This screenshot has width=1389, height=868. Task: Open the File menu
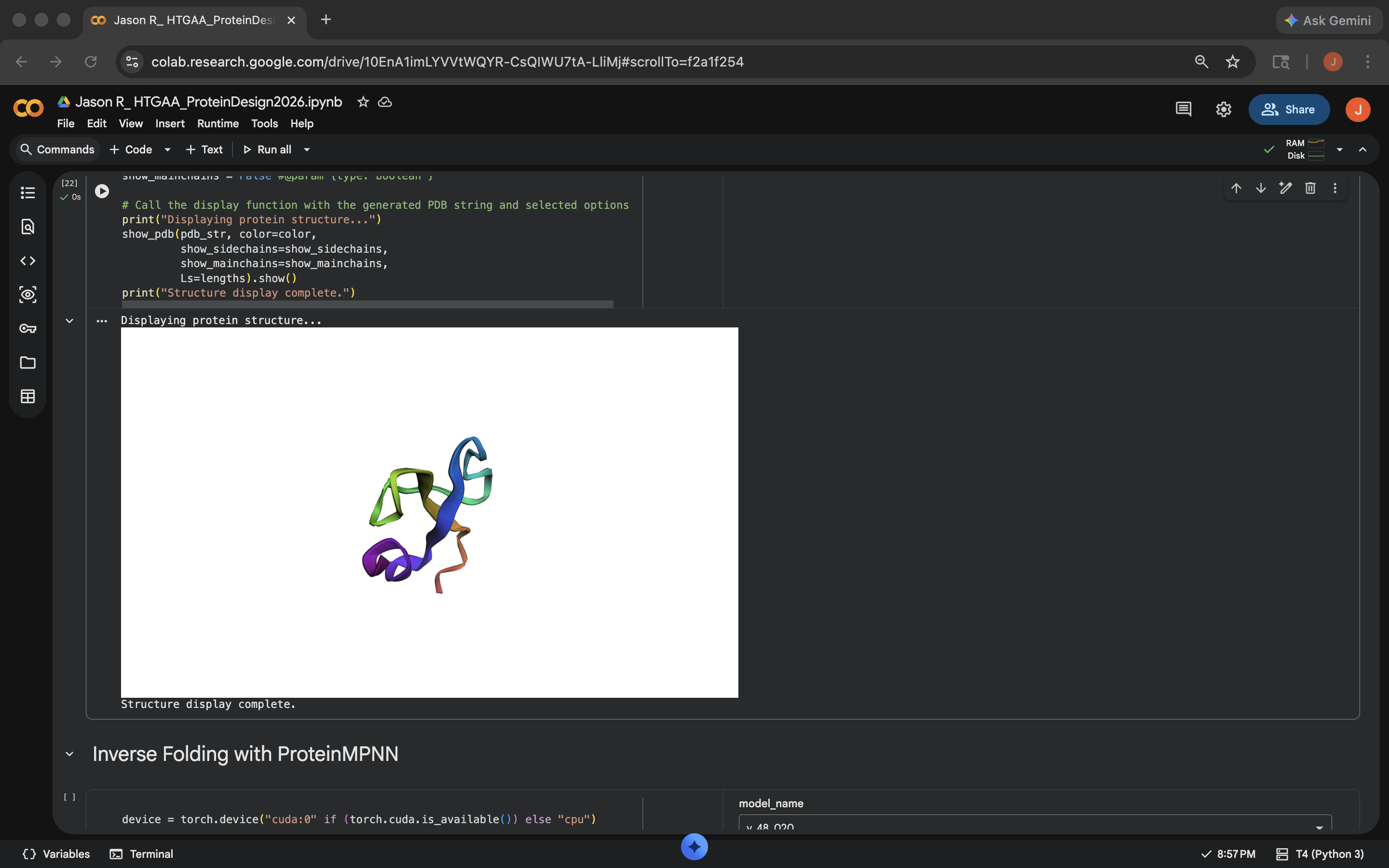click(x=66, y=123)
